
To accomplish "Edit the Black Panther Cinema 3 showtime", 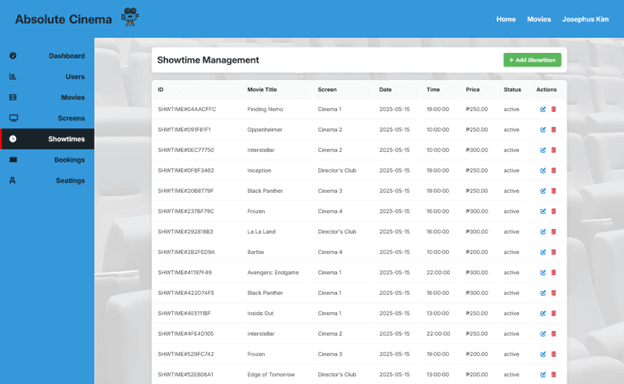I will click(x=543, y=191).
